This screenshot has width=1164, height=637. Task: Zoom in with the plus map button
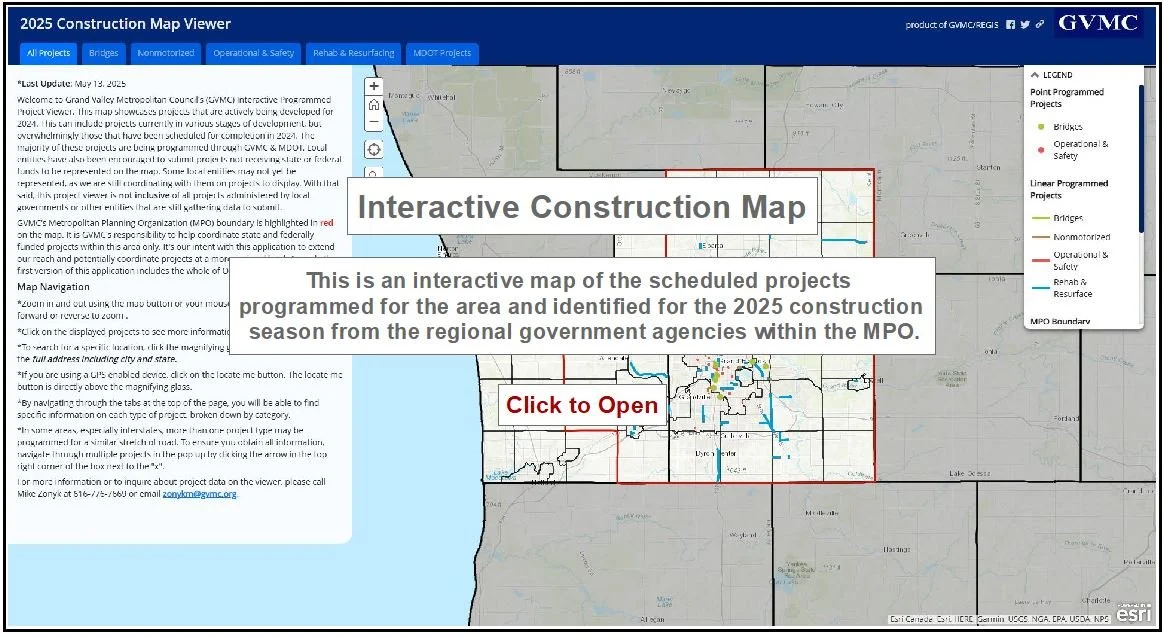tap(374, 86)
